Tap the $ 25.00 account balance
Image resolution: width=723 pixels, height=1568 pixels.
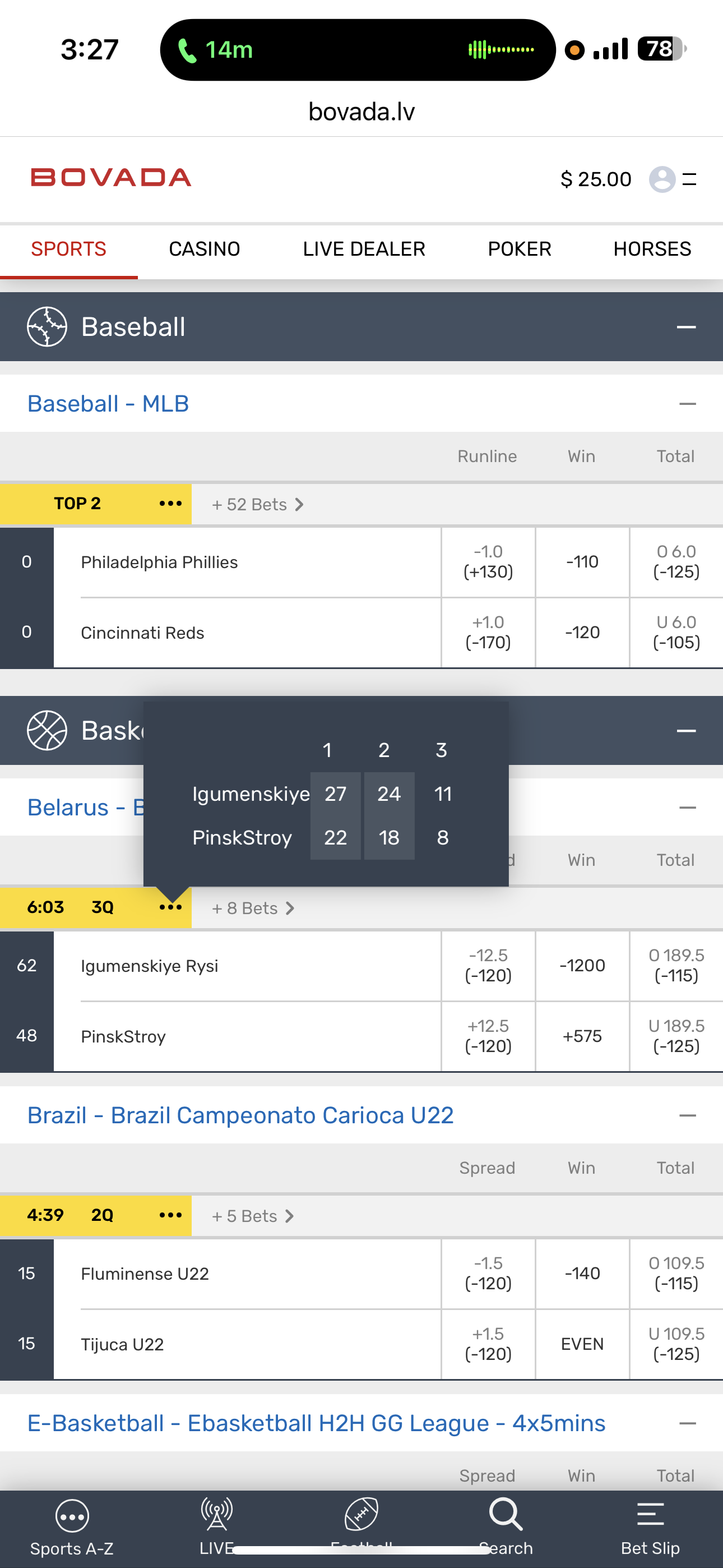595,179
